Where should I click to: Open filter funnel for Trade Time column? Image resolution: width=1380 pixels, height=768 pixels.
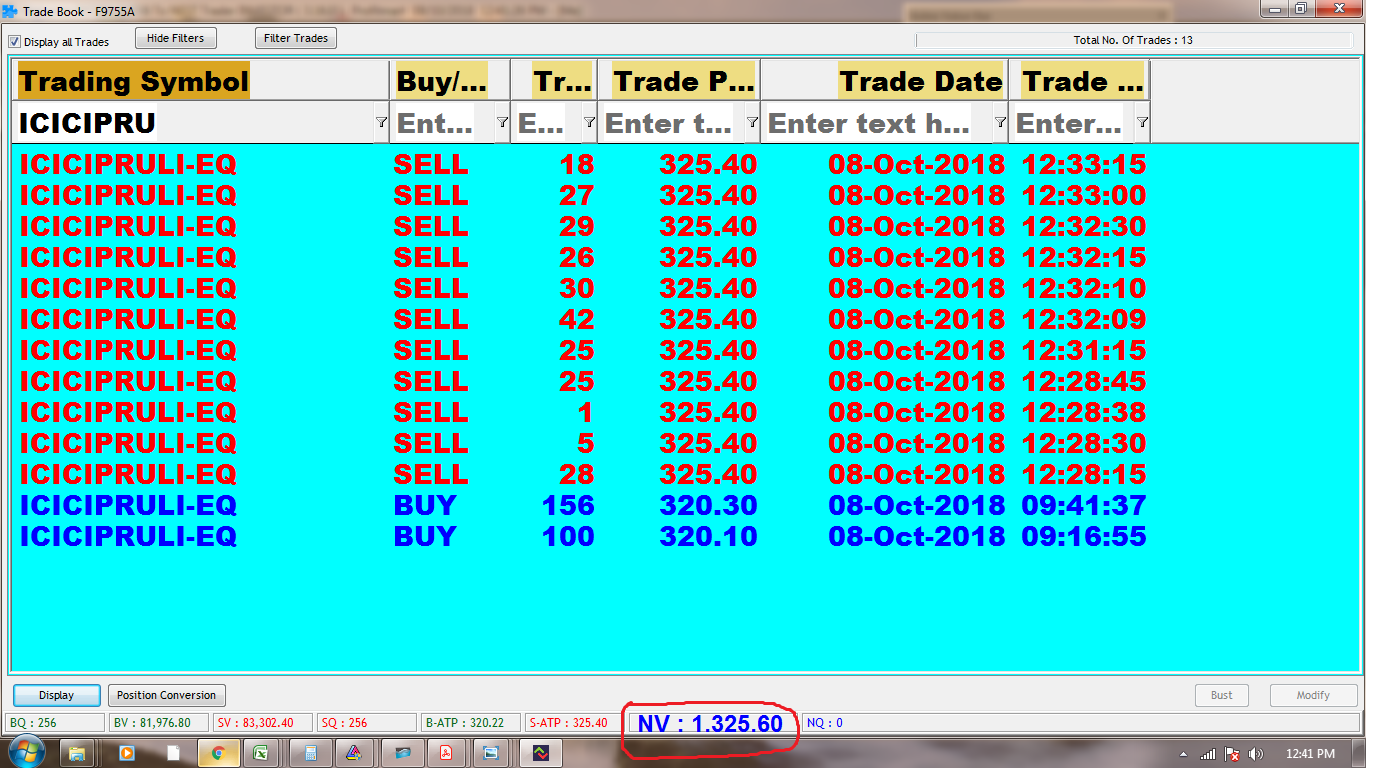[x=1142, y=122]
